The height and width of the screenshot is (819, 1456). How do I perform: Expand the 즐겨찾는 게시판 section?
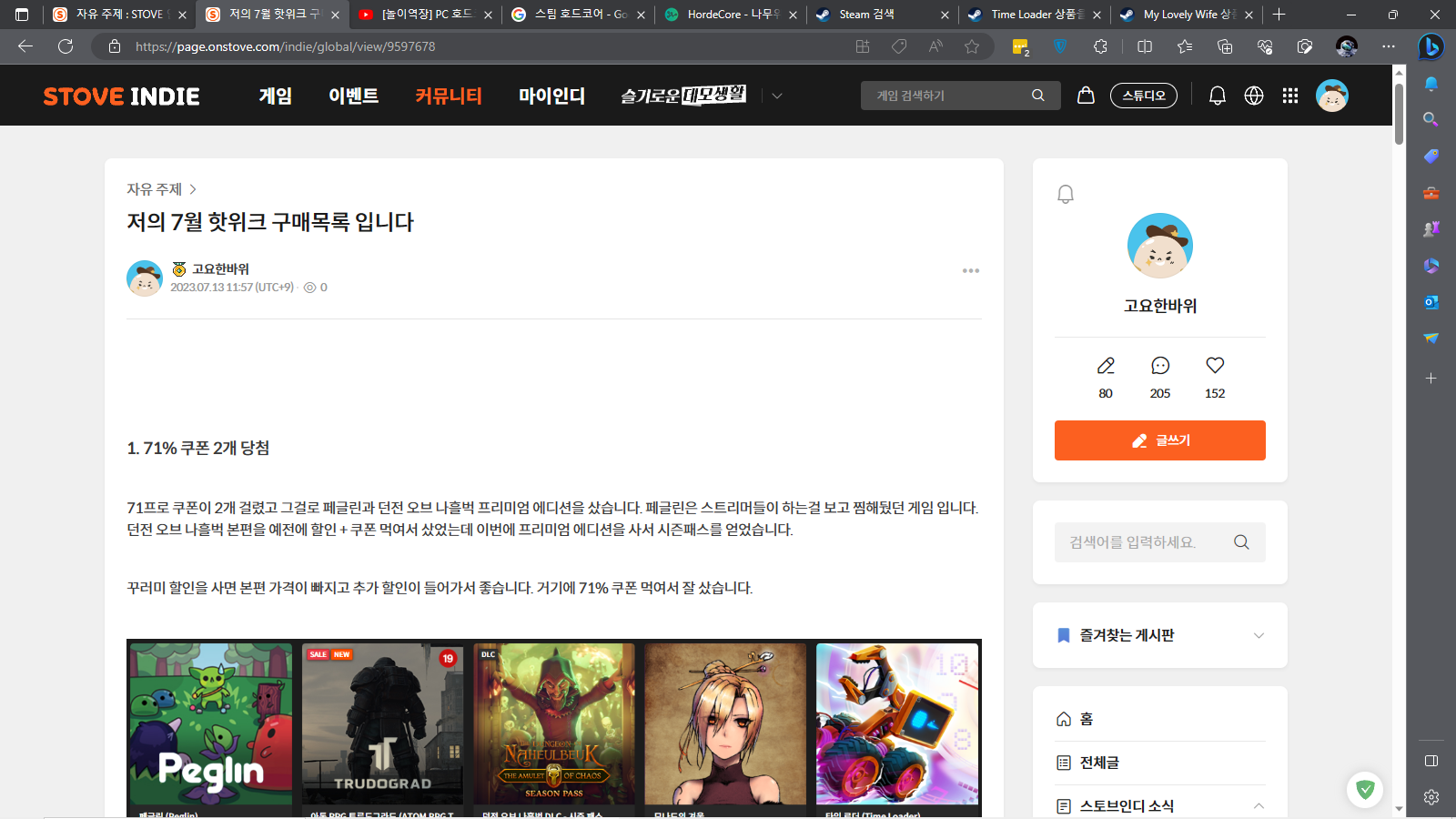click(1259, 635)
